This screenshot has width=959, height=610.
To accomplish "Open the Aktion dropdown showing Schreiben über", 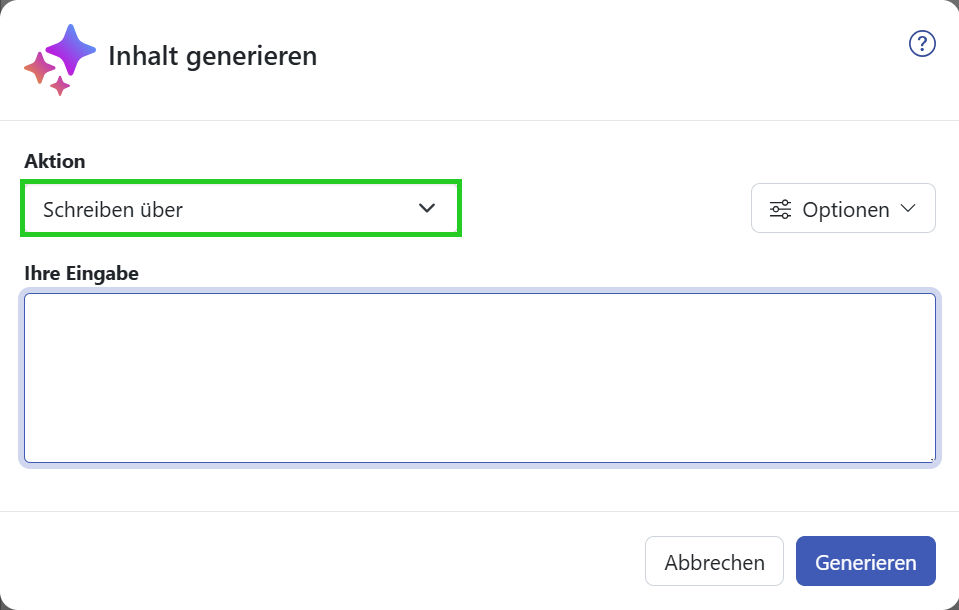I will (241, 208).
